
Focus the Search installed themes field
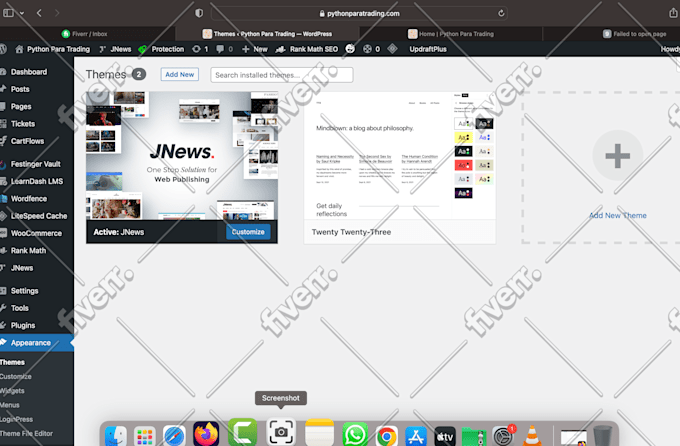pyautogui.click(x=282, y=75)
